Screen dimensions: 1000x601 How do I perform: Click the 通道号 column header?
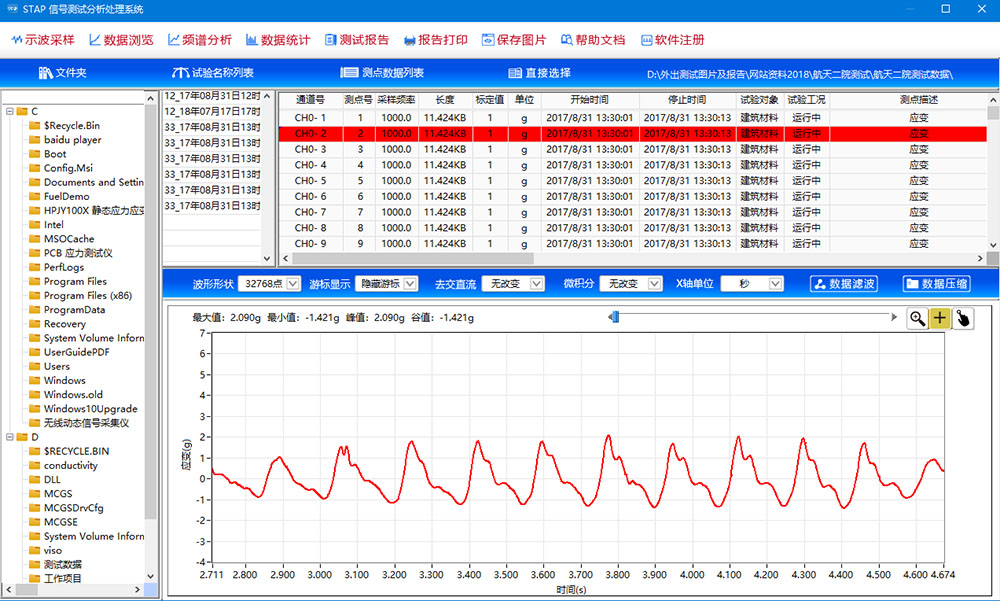coord(310,100)
